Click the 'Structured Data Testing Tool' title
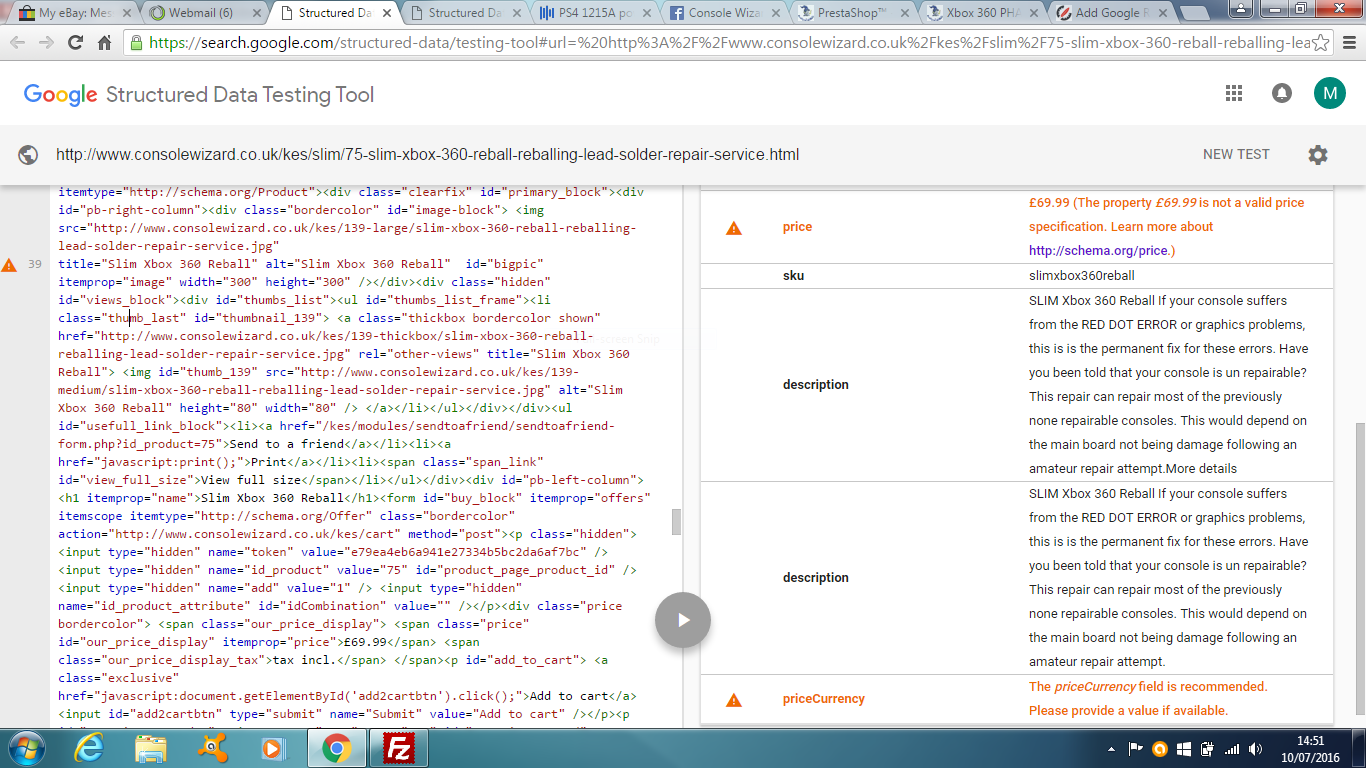 tap(240, 95)
